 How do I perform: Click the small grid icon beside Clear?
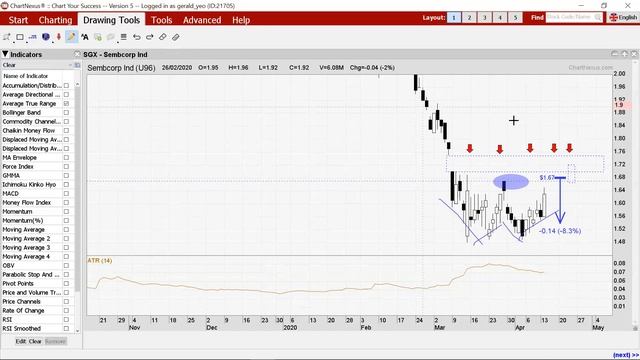click(77, 65)
